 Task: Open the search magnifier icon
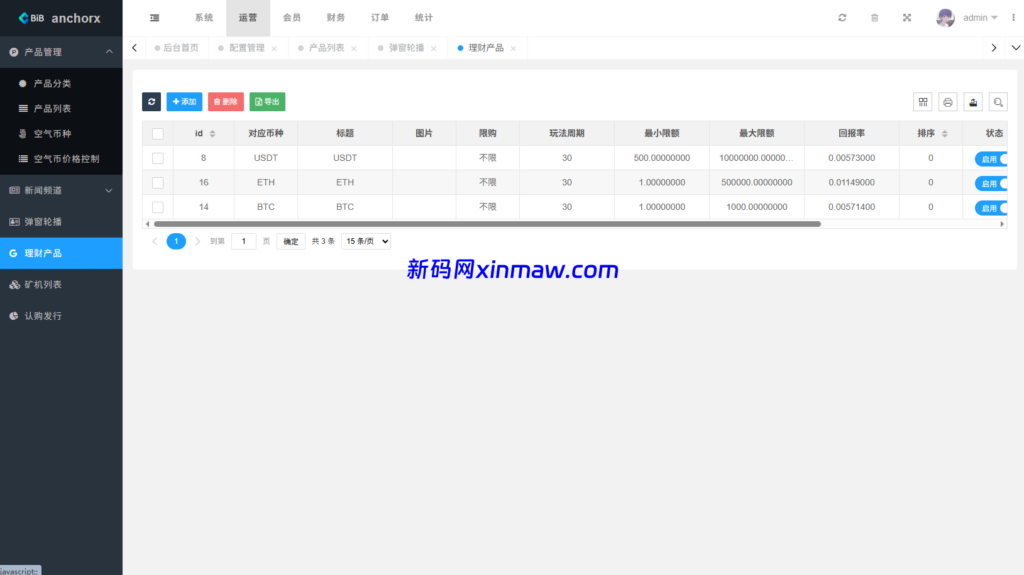[x=998, y=102]
